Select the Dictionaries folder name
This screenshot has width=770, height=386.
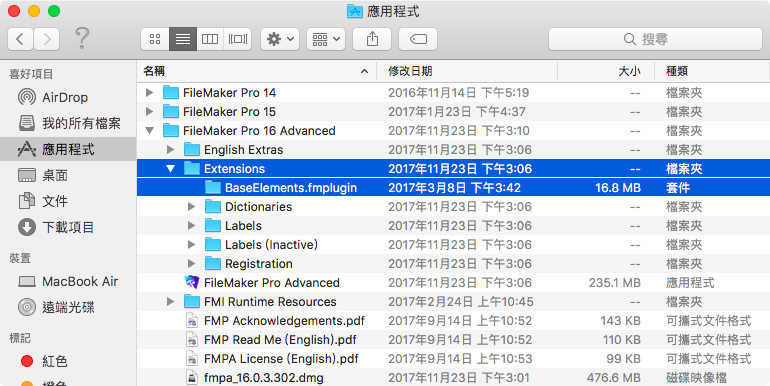(258, 207)
